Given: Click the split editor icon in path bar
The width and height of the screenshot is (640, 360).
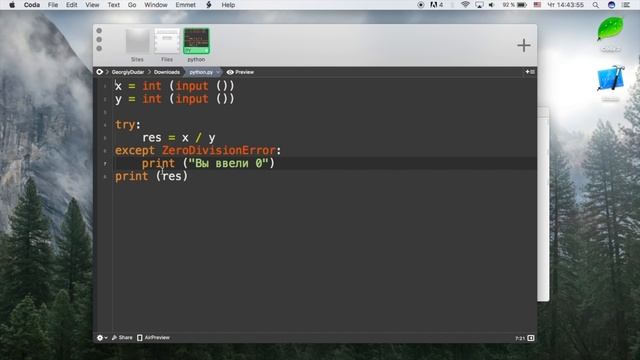Looking at the screenshot, I should [530, 72].
